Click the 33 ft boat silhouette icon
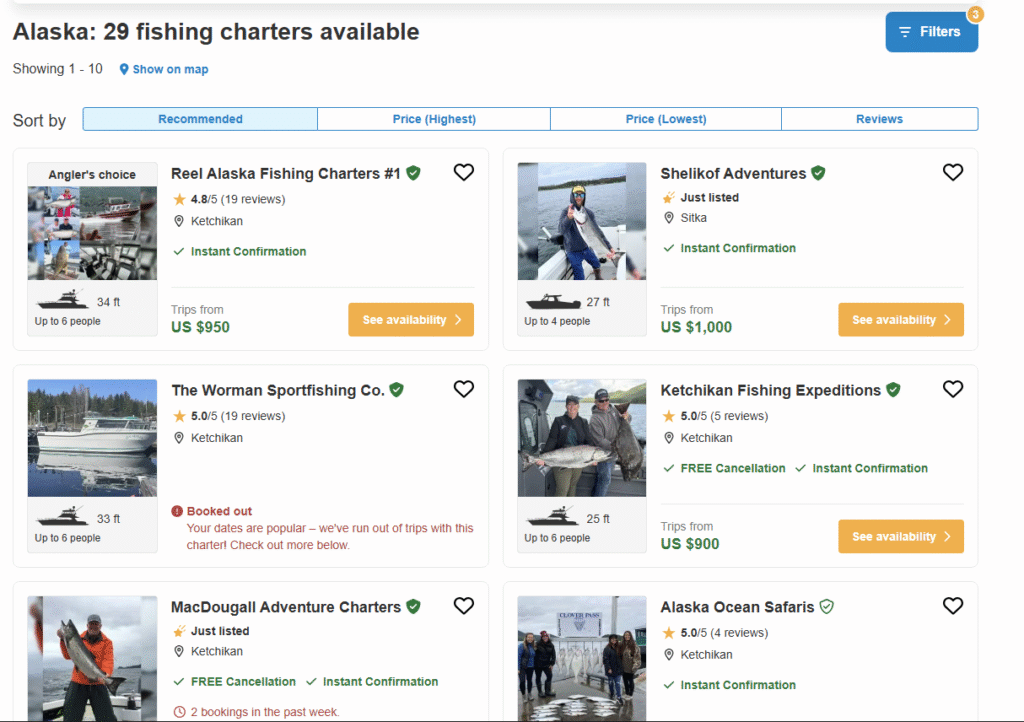Screen dimensions: 1024x722 click(x=63, y=516)
